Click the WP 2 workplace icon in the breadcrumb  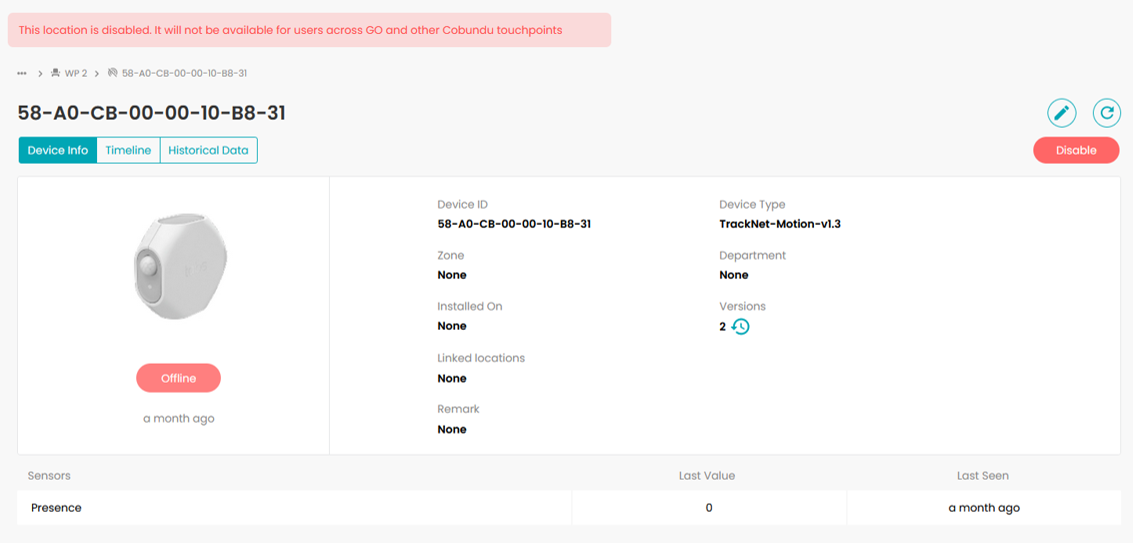pyautogui.click(x=56, y=73)
